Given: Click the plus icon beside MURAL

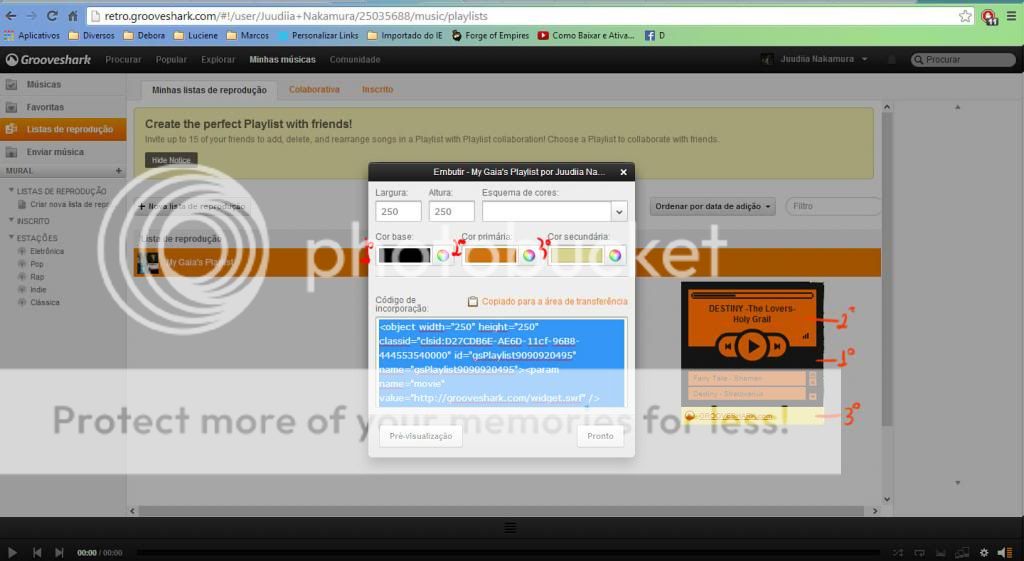Looking at the screenshot, I should (118, 171).
